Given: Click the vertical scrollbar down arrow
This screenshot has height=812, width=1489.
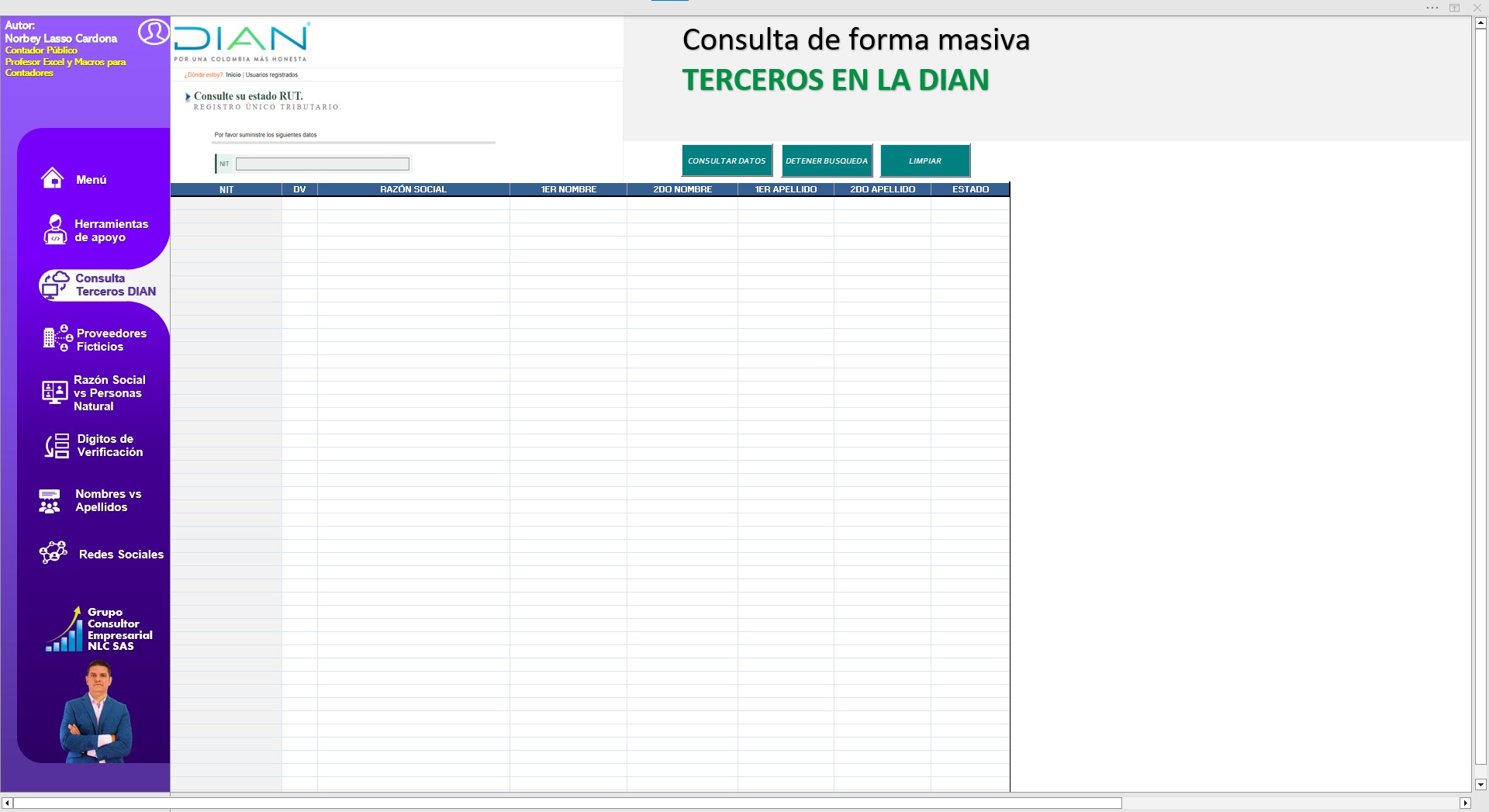Looking at the screenshot, I should (x=1480, y=784).
